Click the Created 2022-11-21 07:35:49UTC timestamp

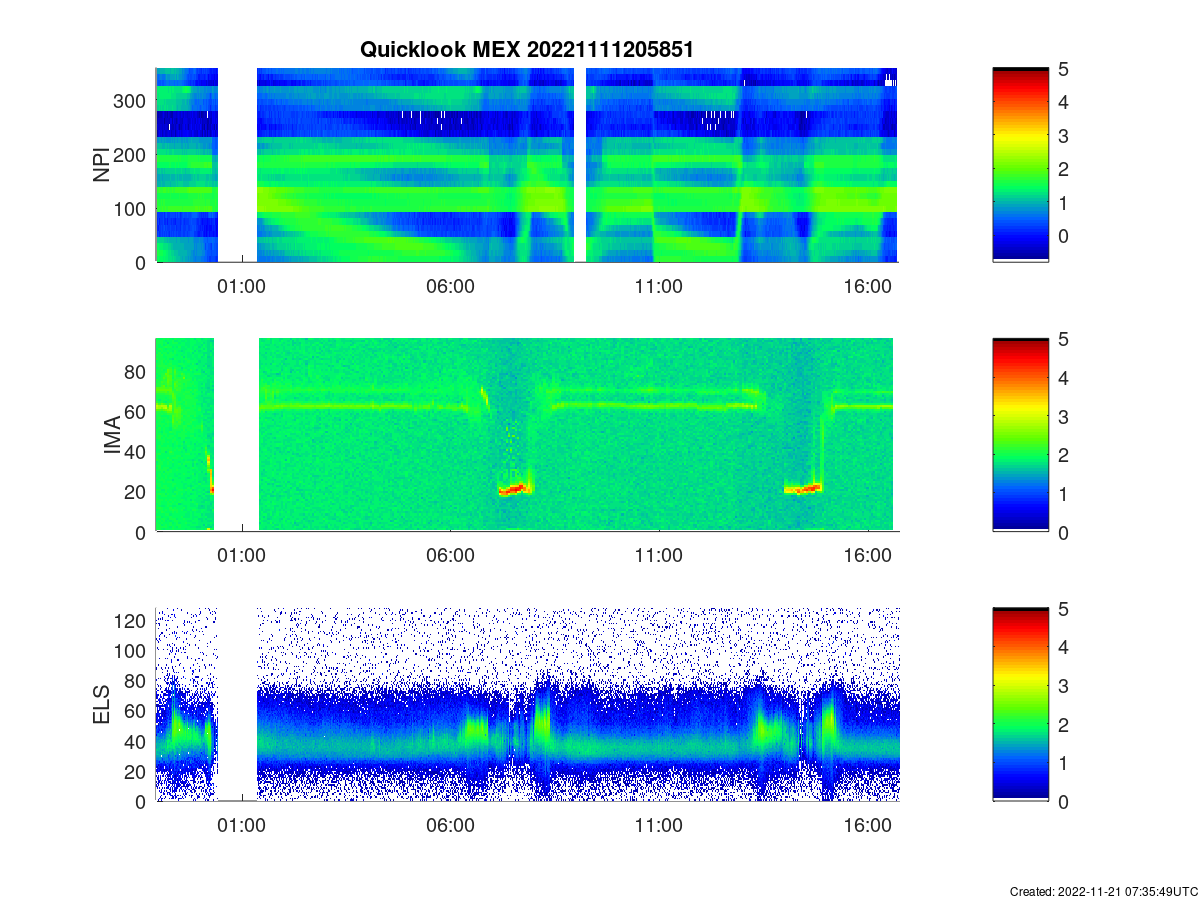pos(1103,891)
